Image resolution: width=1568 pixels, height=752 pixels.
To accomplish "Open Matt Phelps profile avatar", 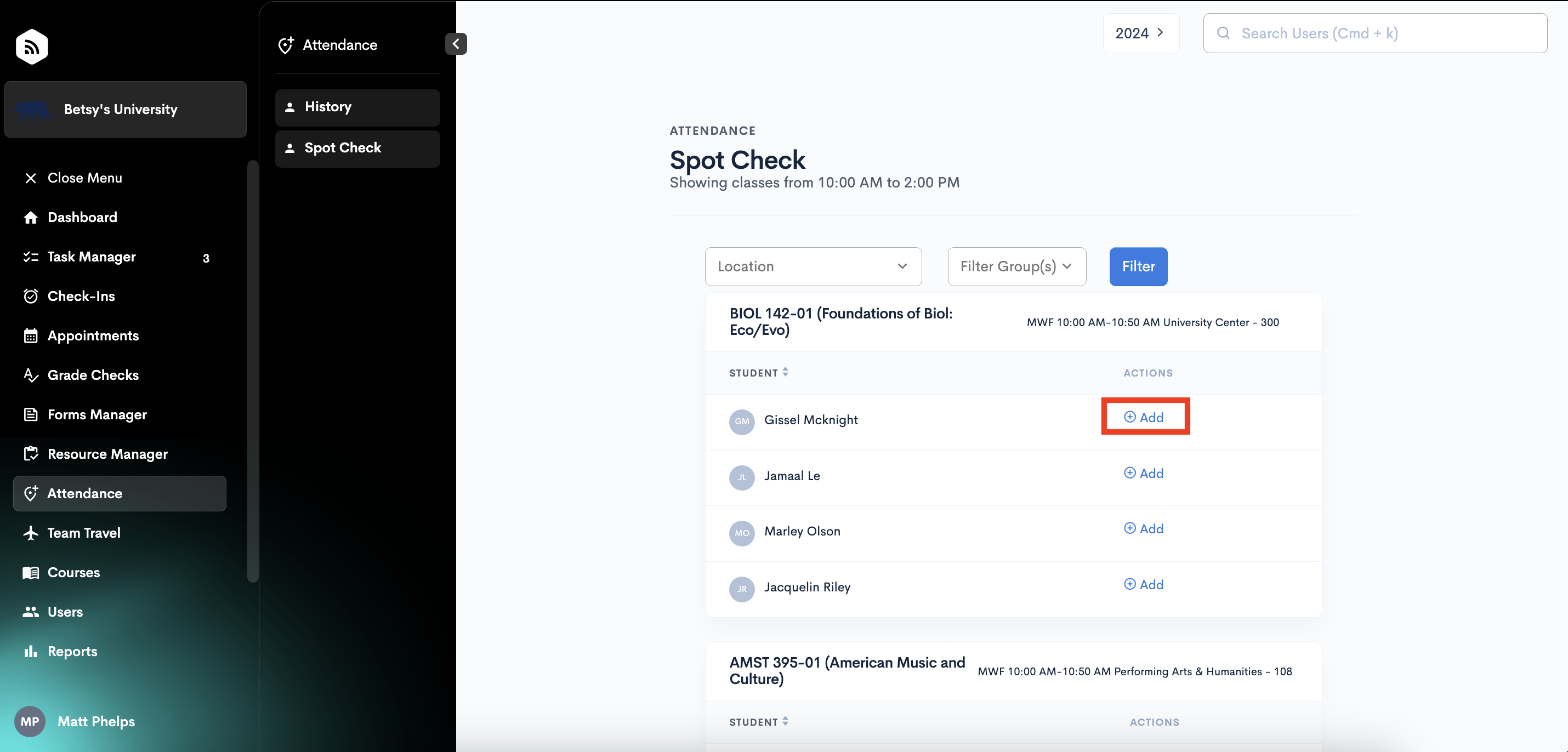I will [30, 721].
